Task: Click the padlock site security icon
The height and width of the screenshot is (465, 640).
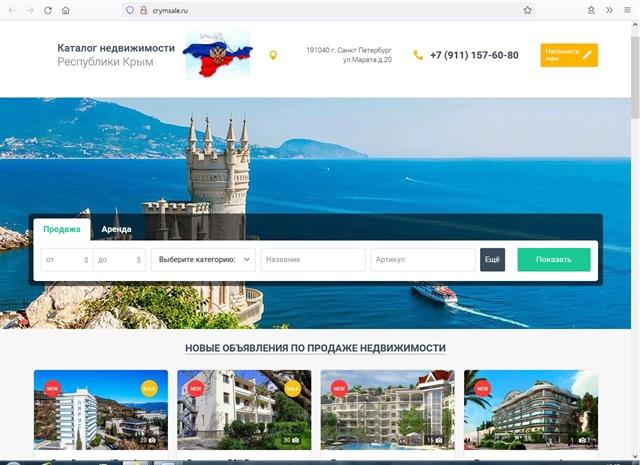Action: [x=144, y=10]
